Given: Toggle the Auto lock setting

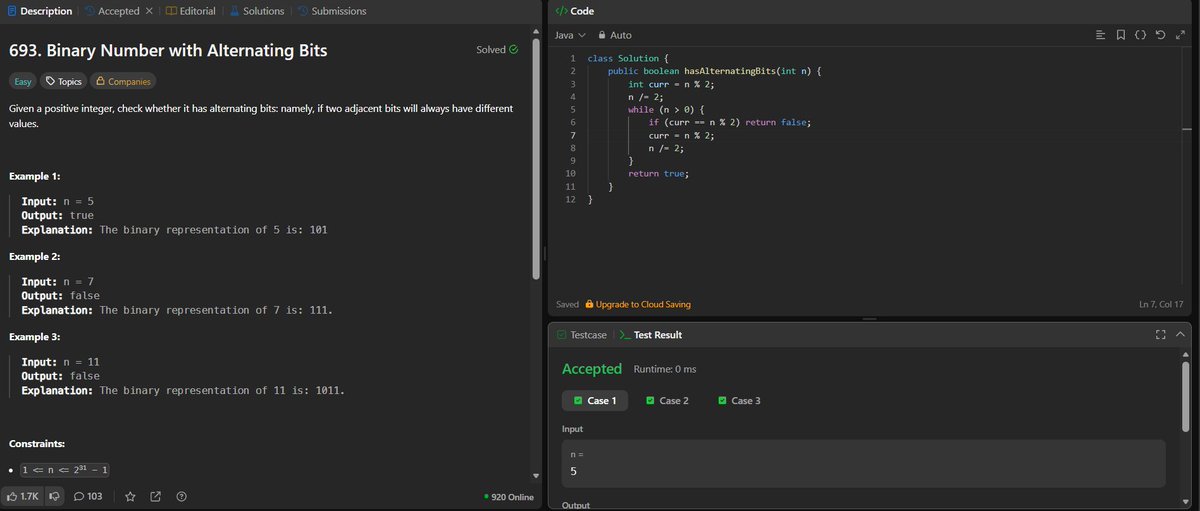Looking at the screenshot, I should (614, 35).
